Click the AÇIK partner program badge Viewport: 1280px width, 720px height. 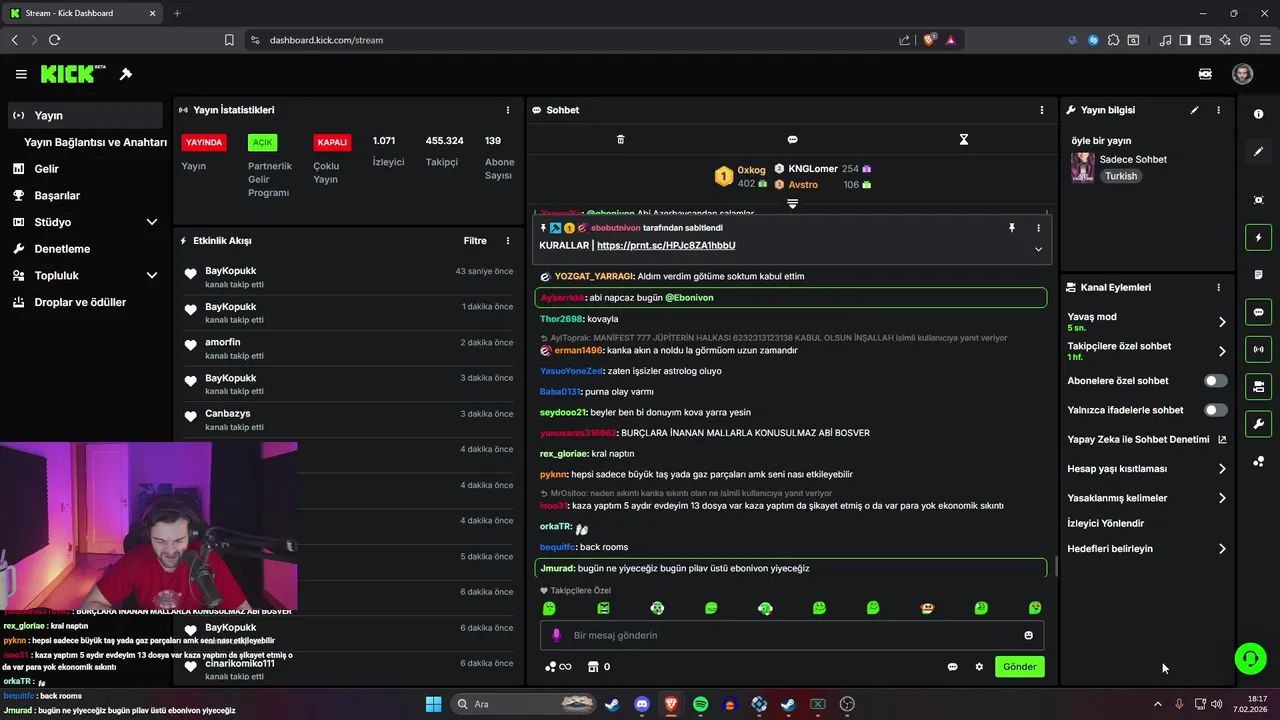262,142
